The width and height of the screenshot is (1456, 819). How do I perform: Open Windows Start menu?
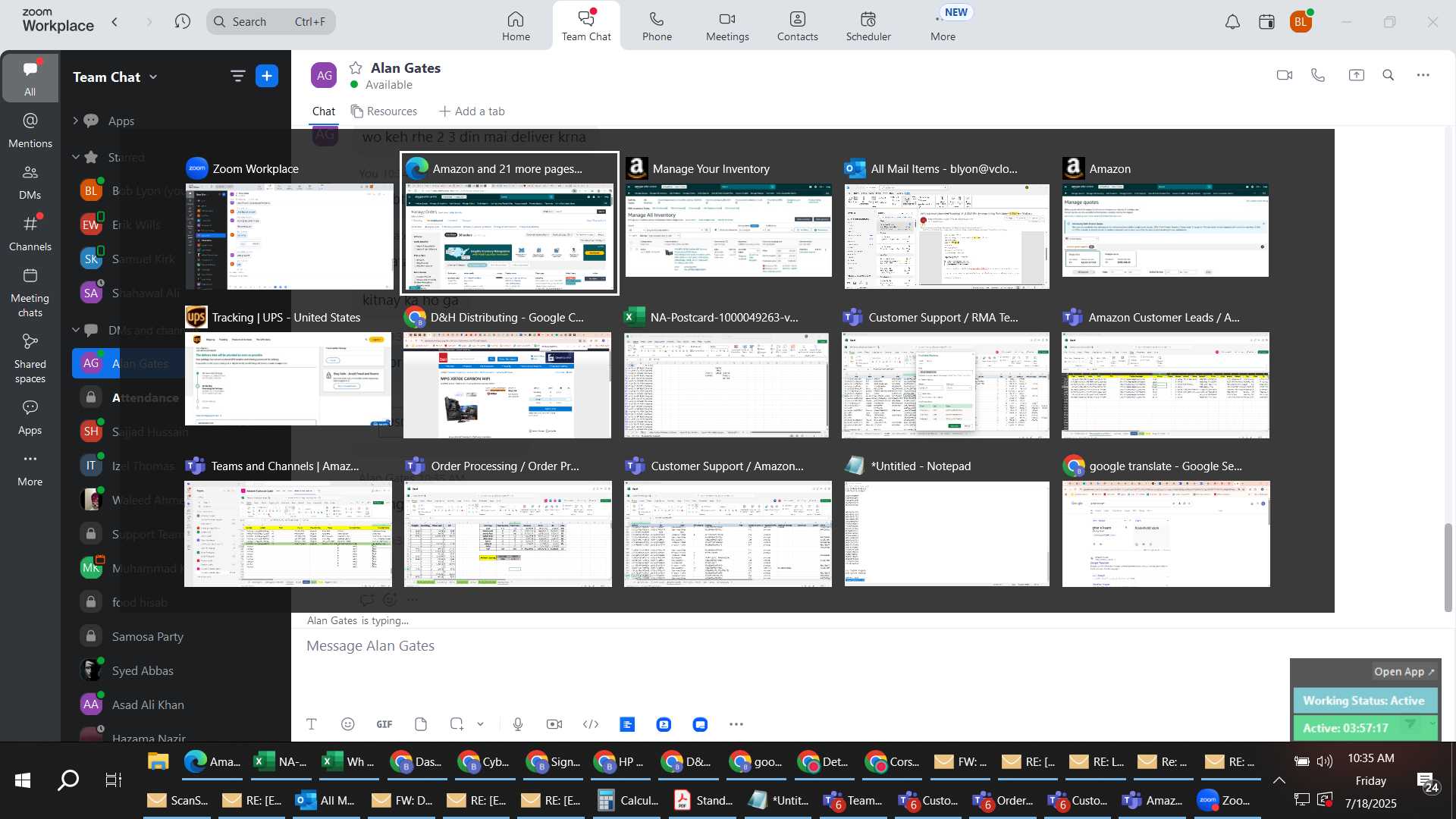[x=23, y=780]
